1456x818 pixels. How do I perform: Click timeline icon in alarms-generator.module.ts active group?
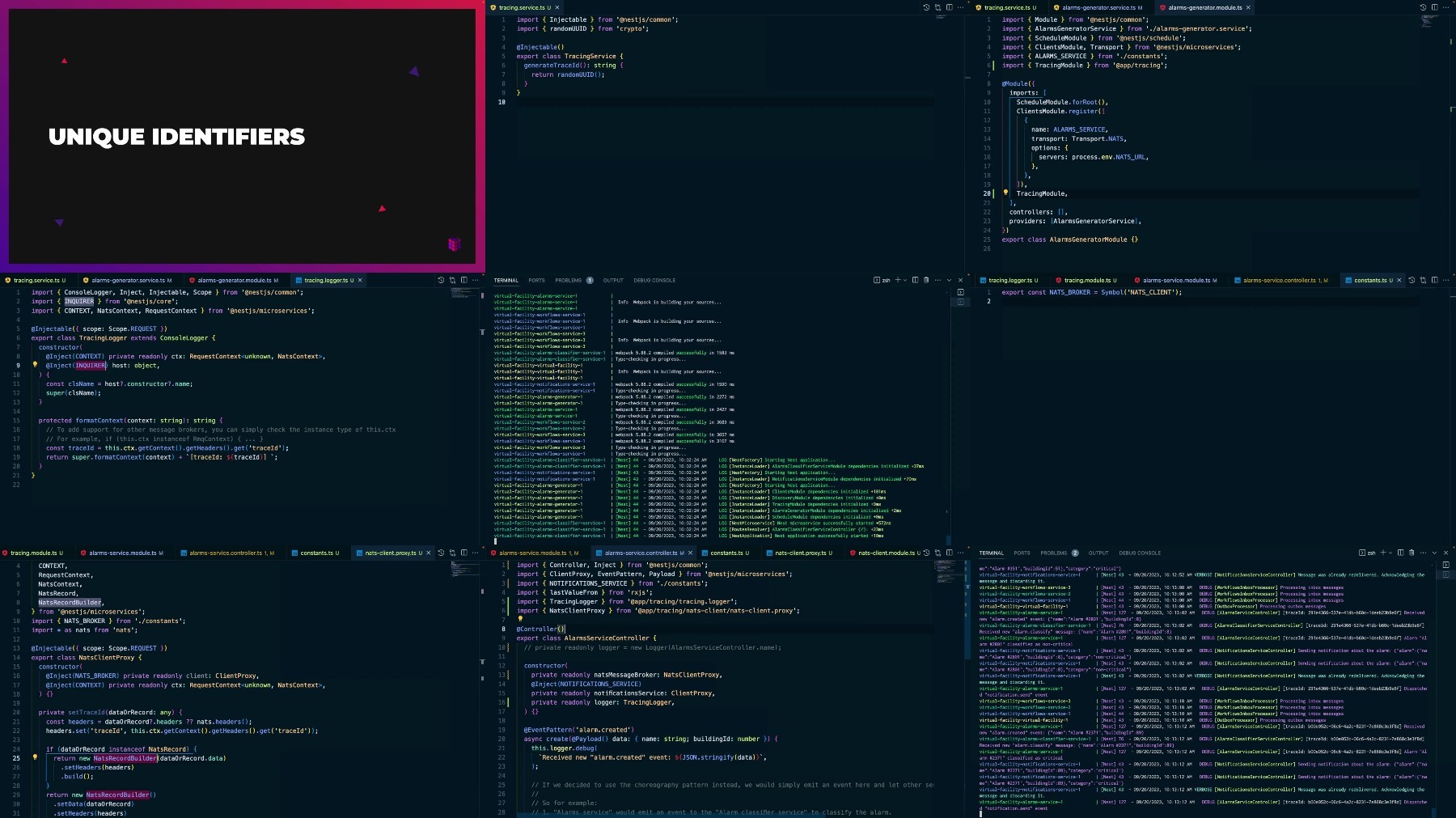[1423, 7]
